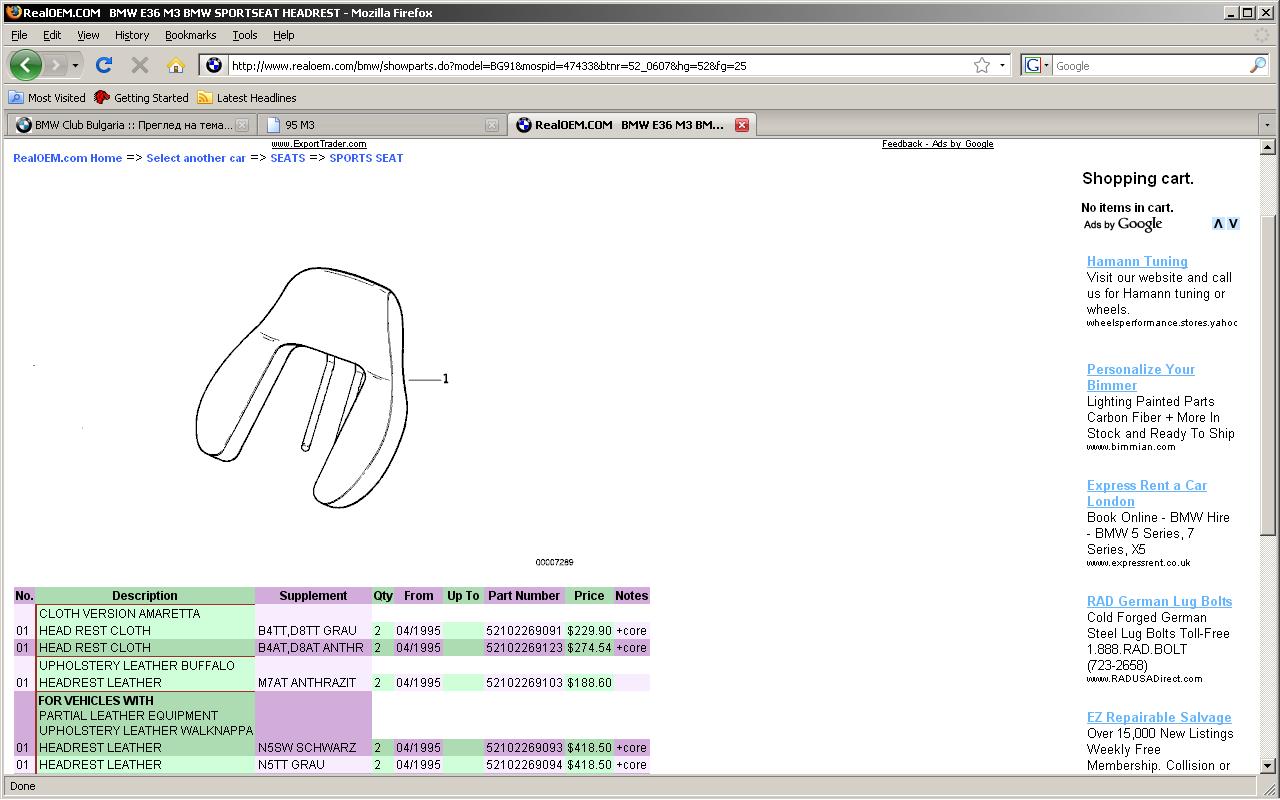The height and width of the screenshot is (800, 1280).
Task: Open the View menu
Action: [x=88, y=35]
